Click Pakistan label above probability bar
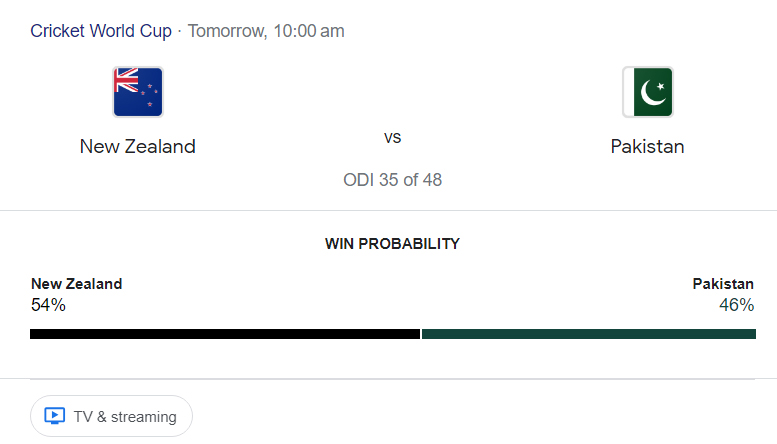The image size is (777, 444). tap(723, 284)
